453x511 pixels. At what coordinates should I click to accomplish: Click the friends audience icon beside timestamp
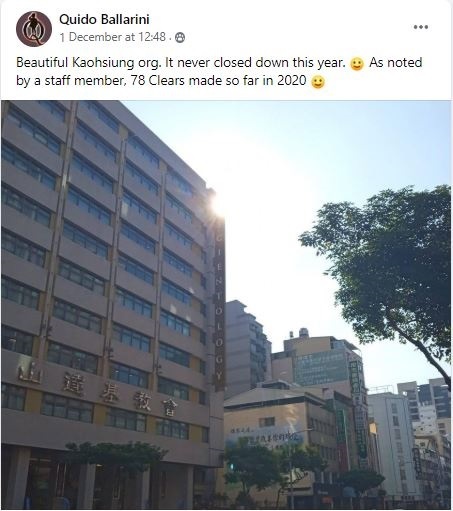tap(180, 37)
